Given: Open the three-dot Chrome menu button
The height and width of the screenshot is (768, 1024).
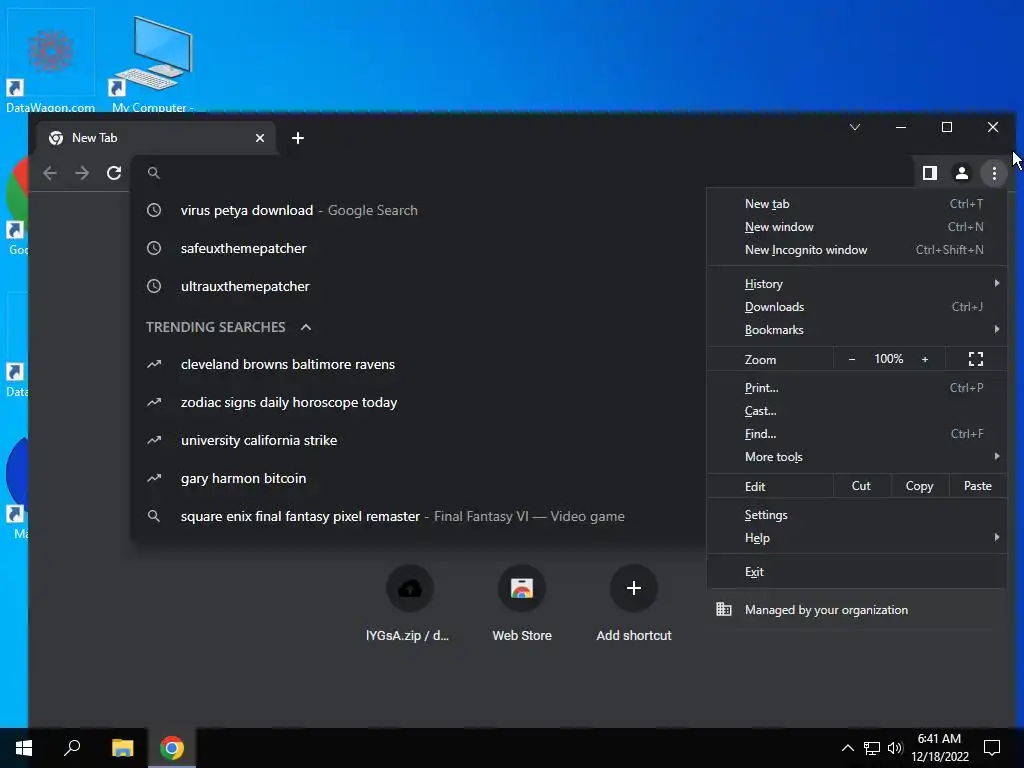Looking at the screenshot, I should 993,173.
